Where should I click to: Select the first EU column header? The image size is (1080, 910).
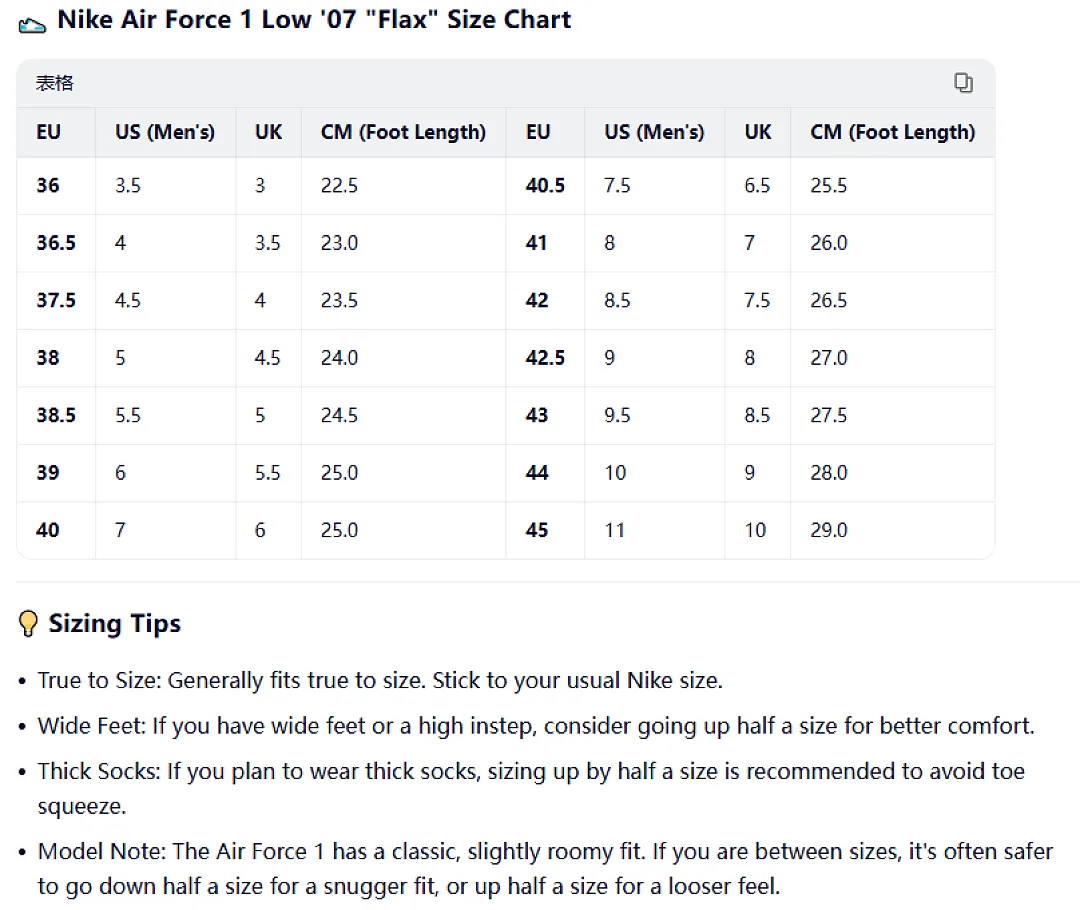(49, 132)
